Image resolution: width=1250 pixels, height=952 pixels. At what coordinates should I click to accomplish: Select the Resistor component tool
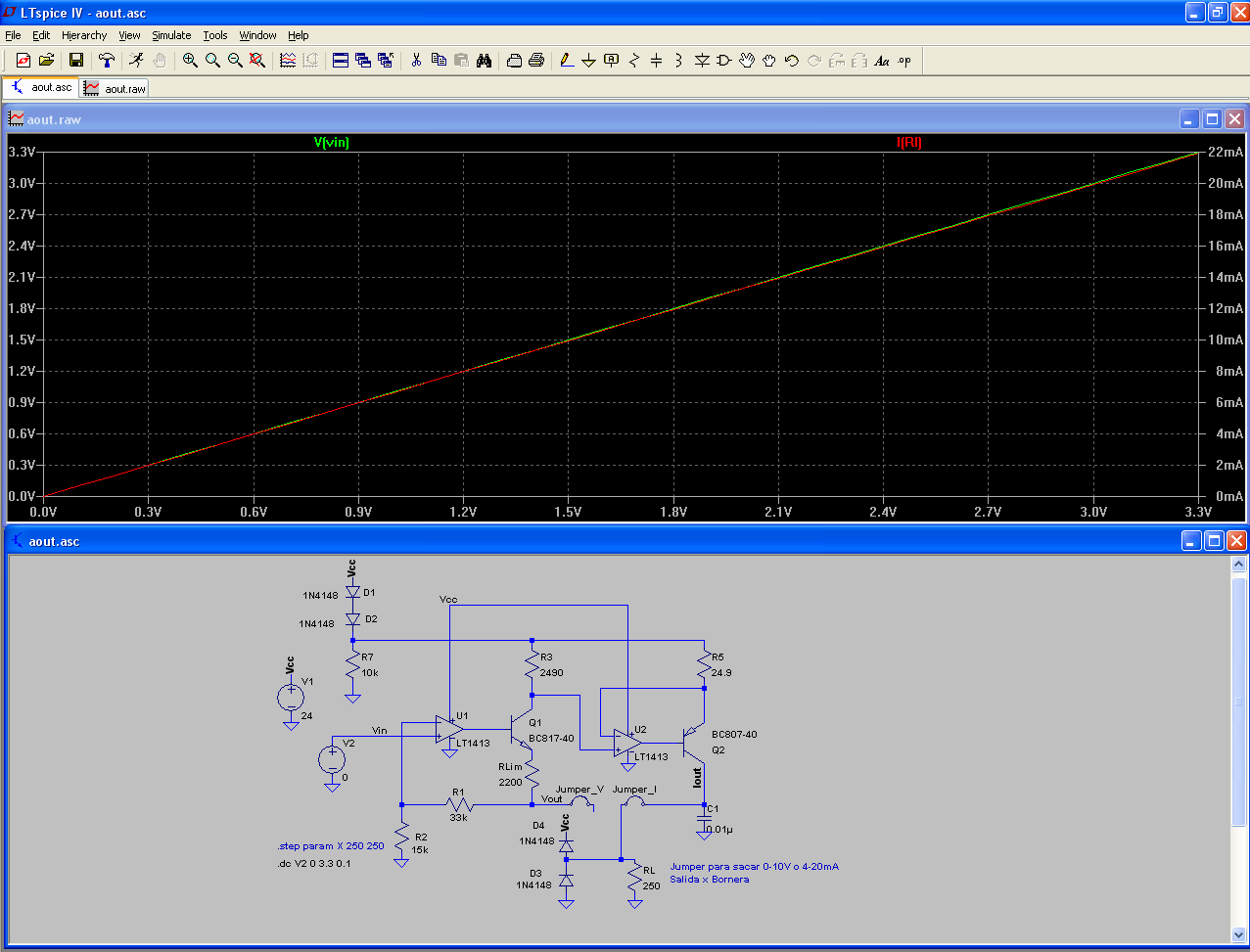pos(633,61)
